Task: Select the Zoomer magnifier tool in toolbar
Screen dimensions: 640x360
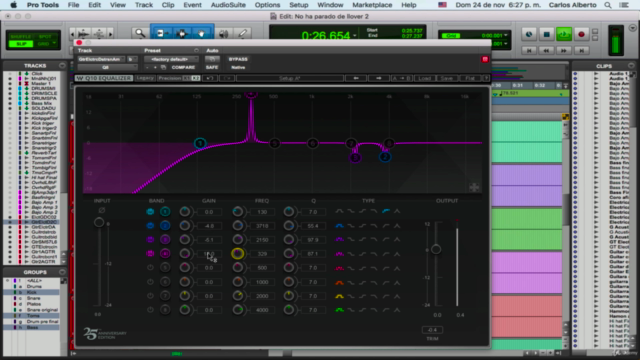Action: click(140, 33)
